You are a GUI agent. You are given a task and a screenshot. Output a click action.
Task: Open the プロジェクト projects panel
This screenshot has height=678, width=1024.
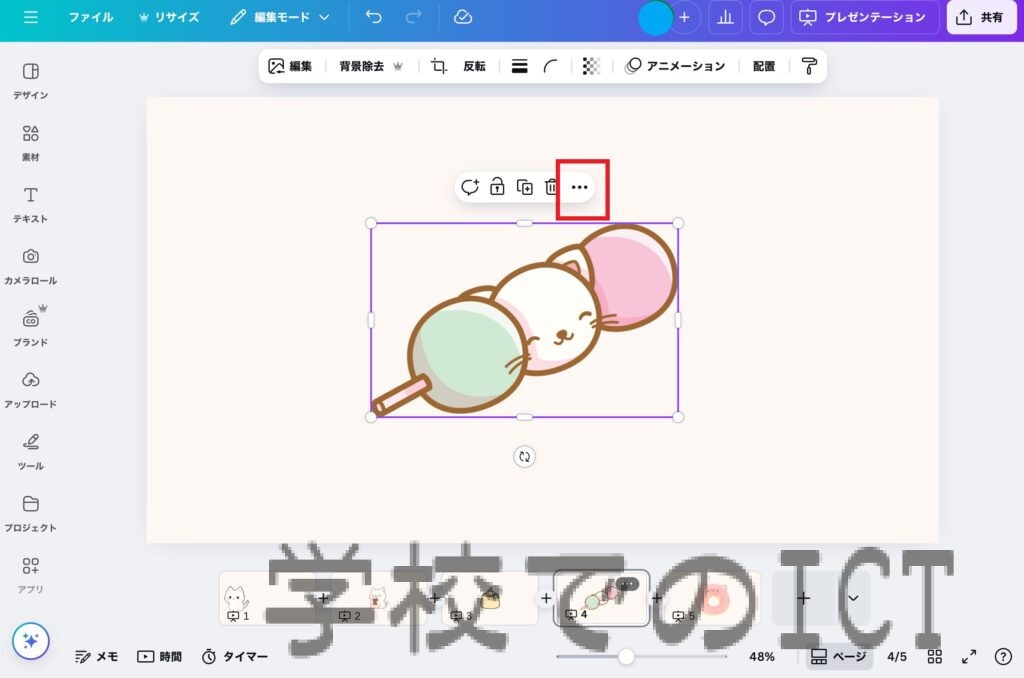point(31,513)
